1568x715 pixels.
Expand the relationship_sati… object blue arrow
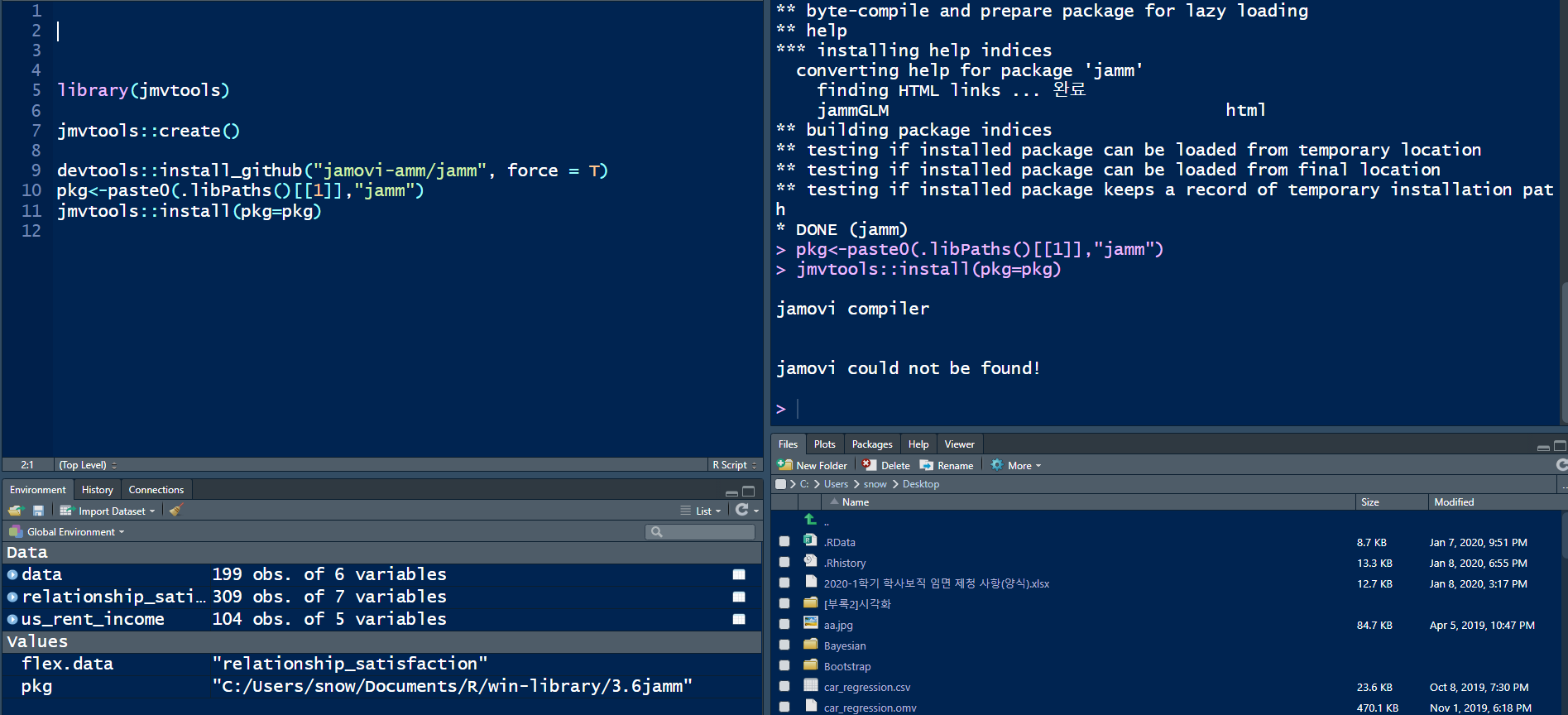pyautogui.click(x=12, y=597)
